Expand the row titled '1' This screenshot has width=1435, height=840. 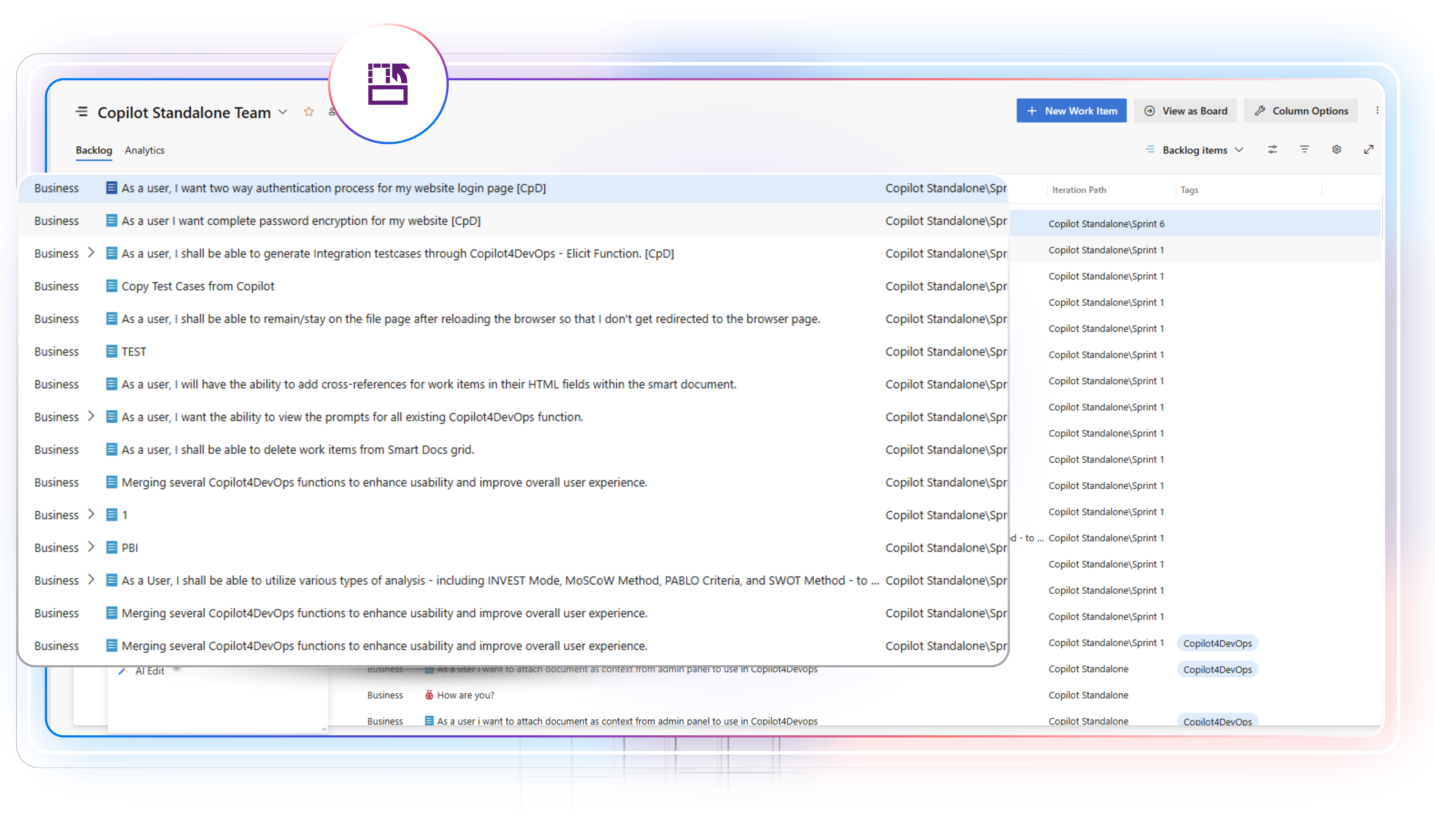(x=91, y=514)
